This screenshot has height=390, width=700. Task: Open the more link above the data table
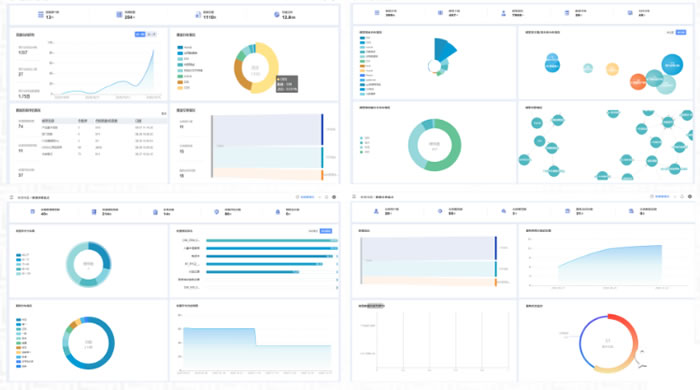[163, 113]
